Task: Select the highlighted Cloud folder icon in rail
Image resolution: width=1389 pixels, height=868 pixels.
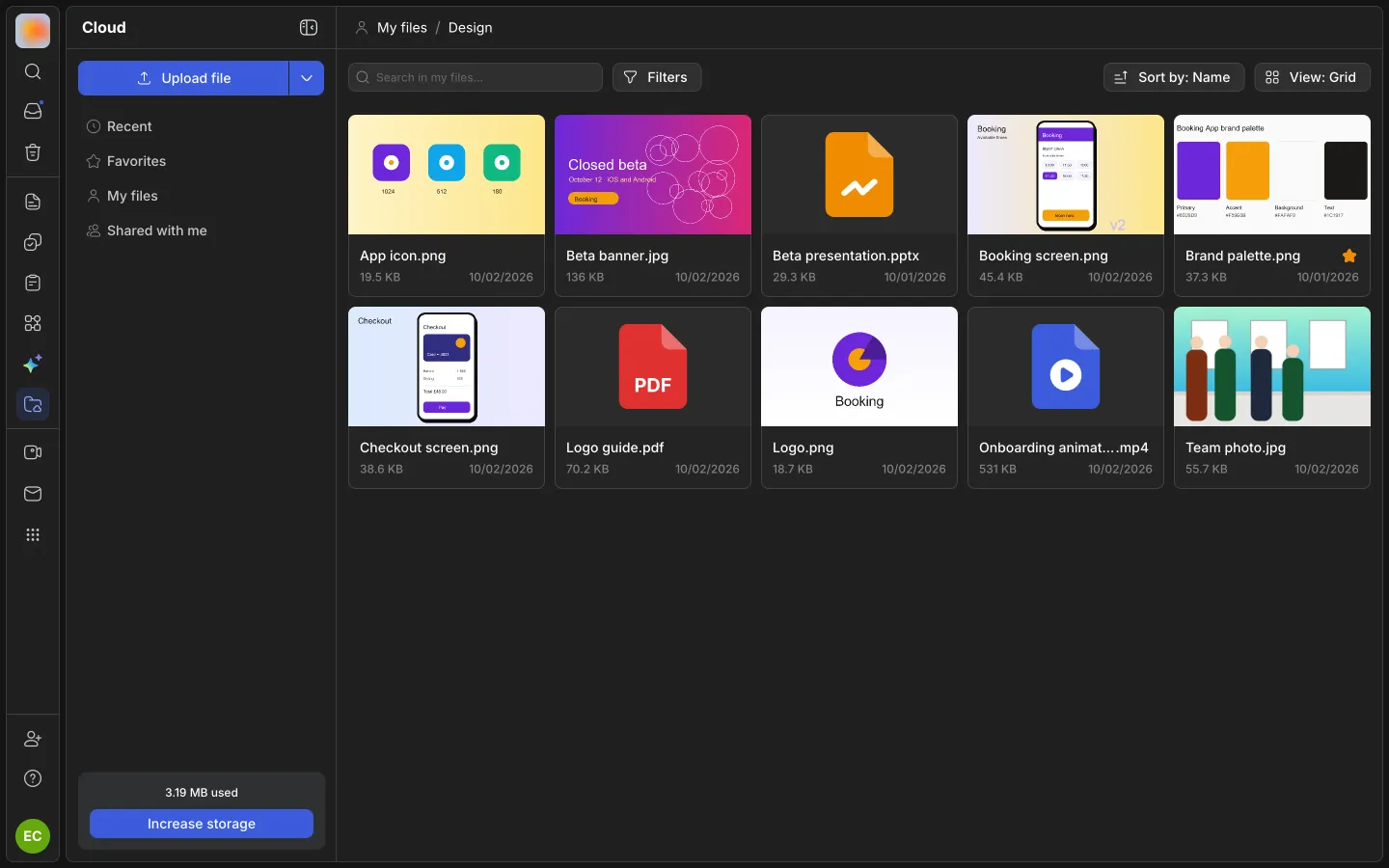Action: (x=33, y=404)
